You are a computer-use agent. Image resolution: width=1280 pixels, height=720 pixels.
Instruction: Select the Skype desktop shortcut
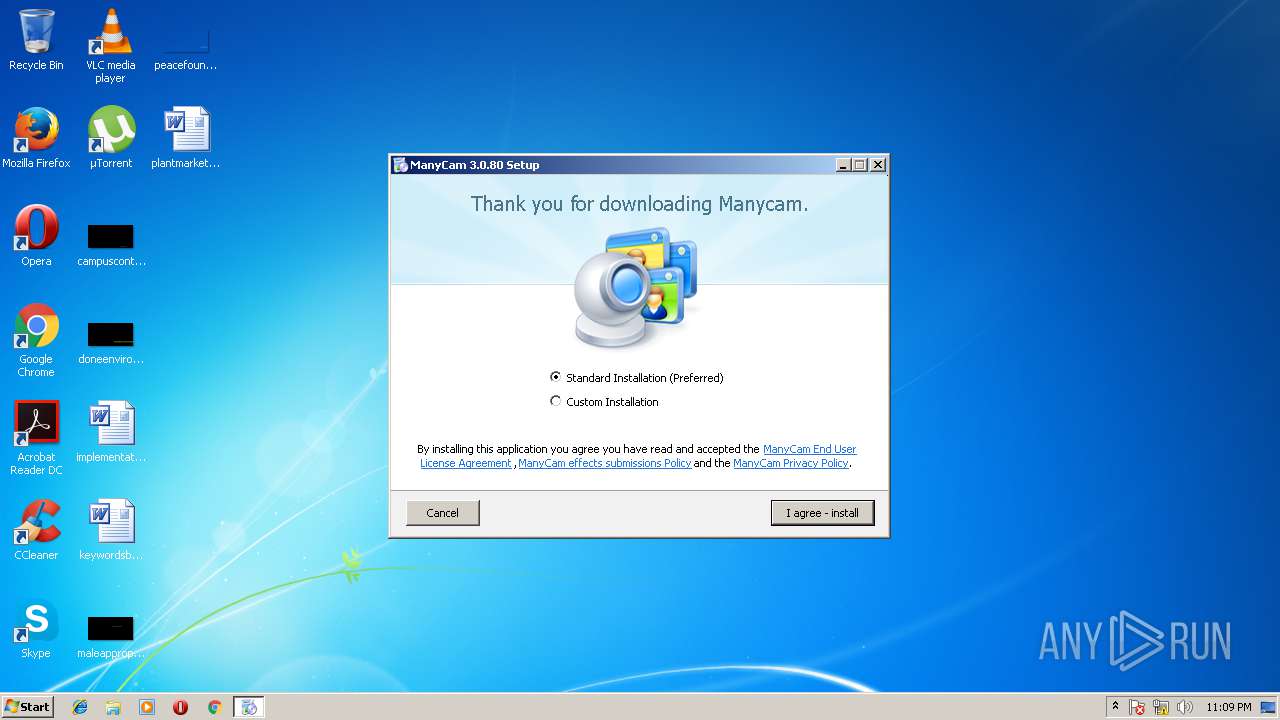(x=36, y=628)
